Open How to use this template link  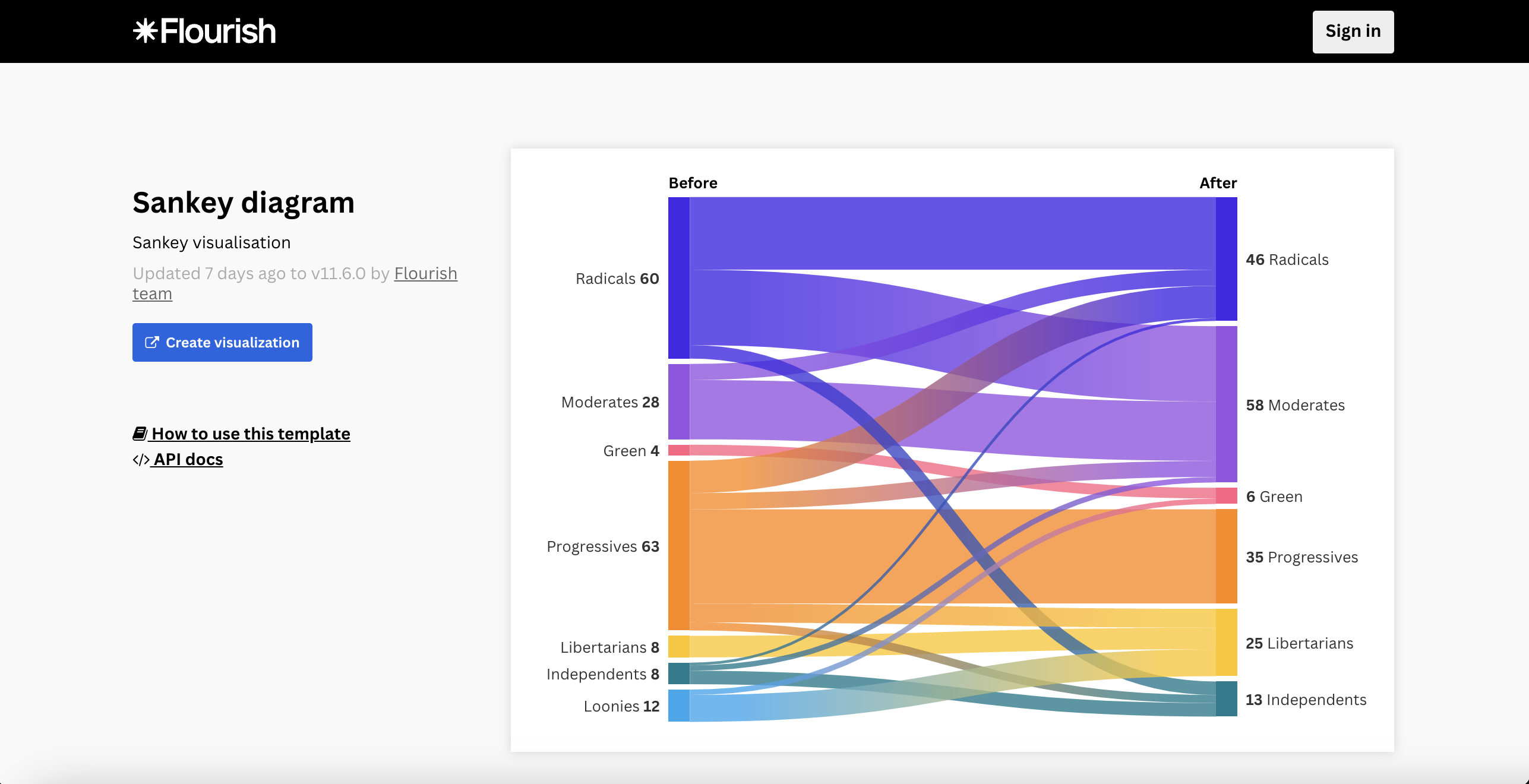pyautogui.click(x=241, y=434)
